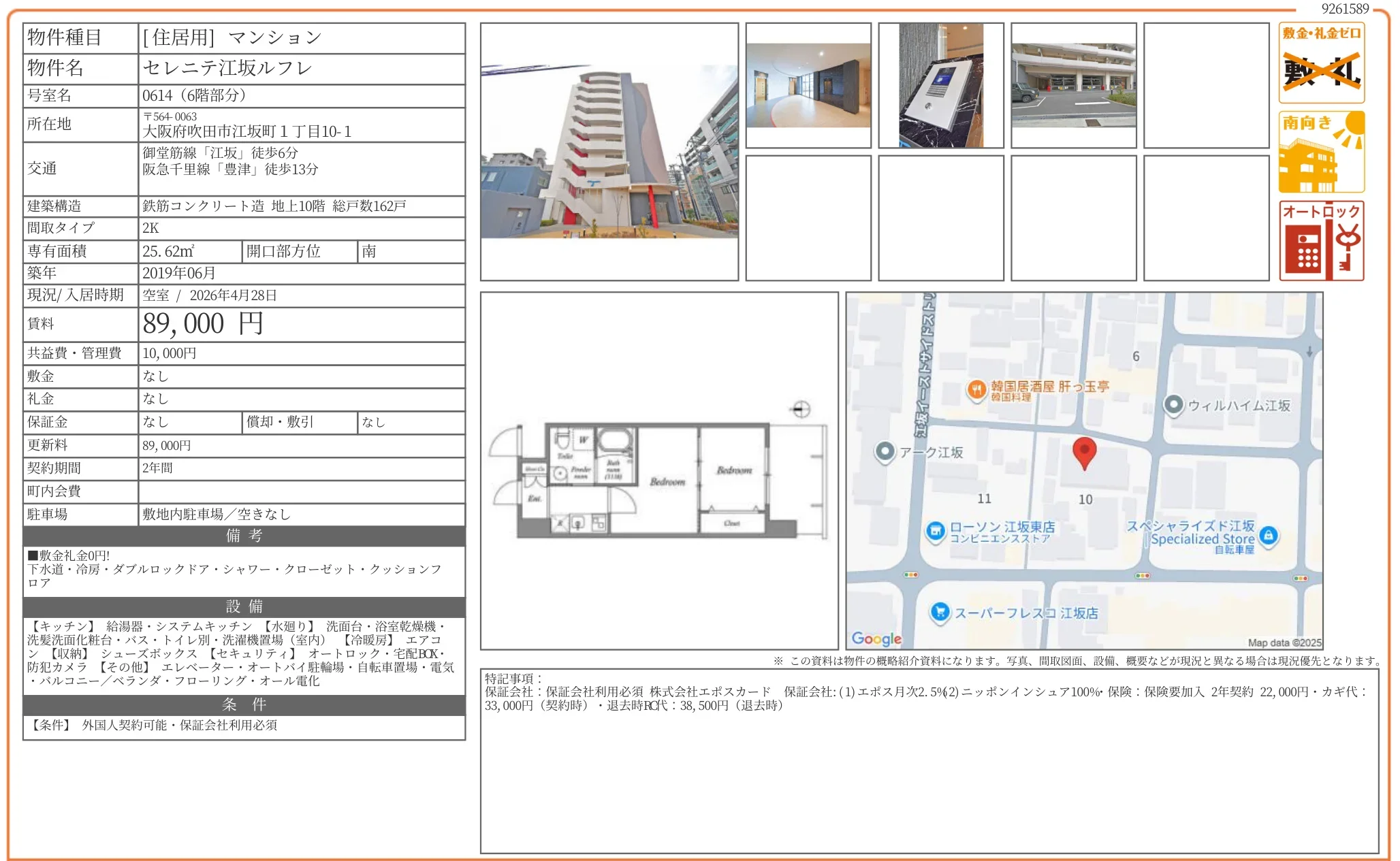1400x861 pixels.
Task: Click the compass symbol on floor plan
Action: pyautogui.click(x=801, y=409)
